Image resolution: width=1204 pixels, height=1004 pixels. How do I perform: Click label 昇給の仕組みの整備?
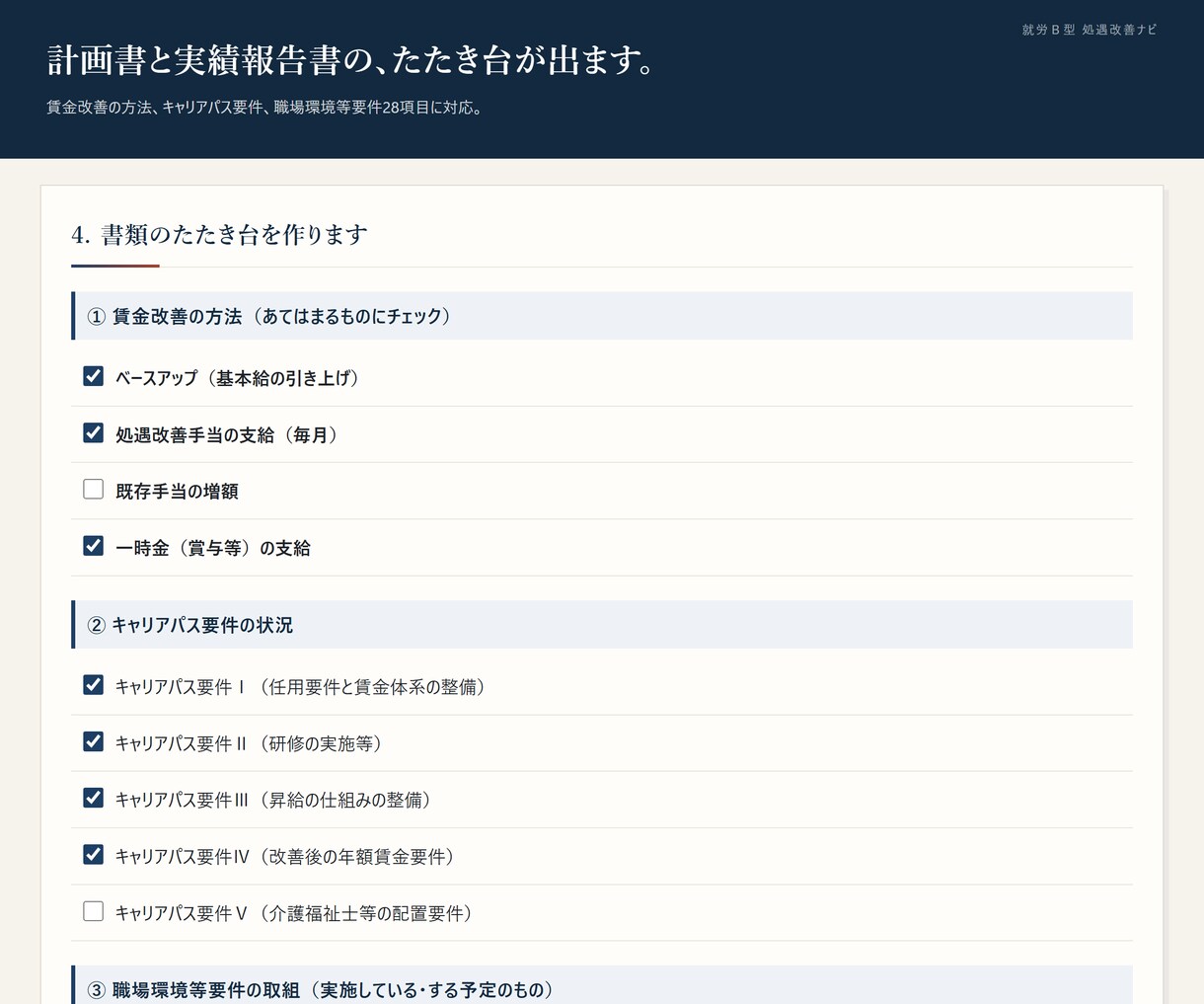tap(345, 801)
